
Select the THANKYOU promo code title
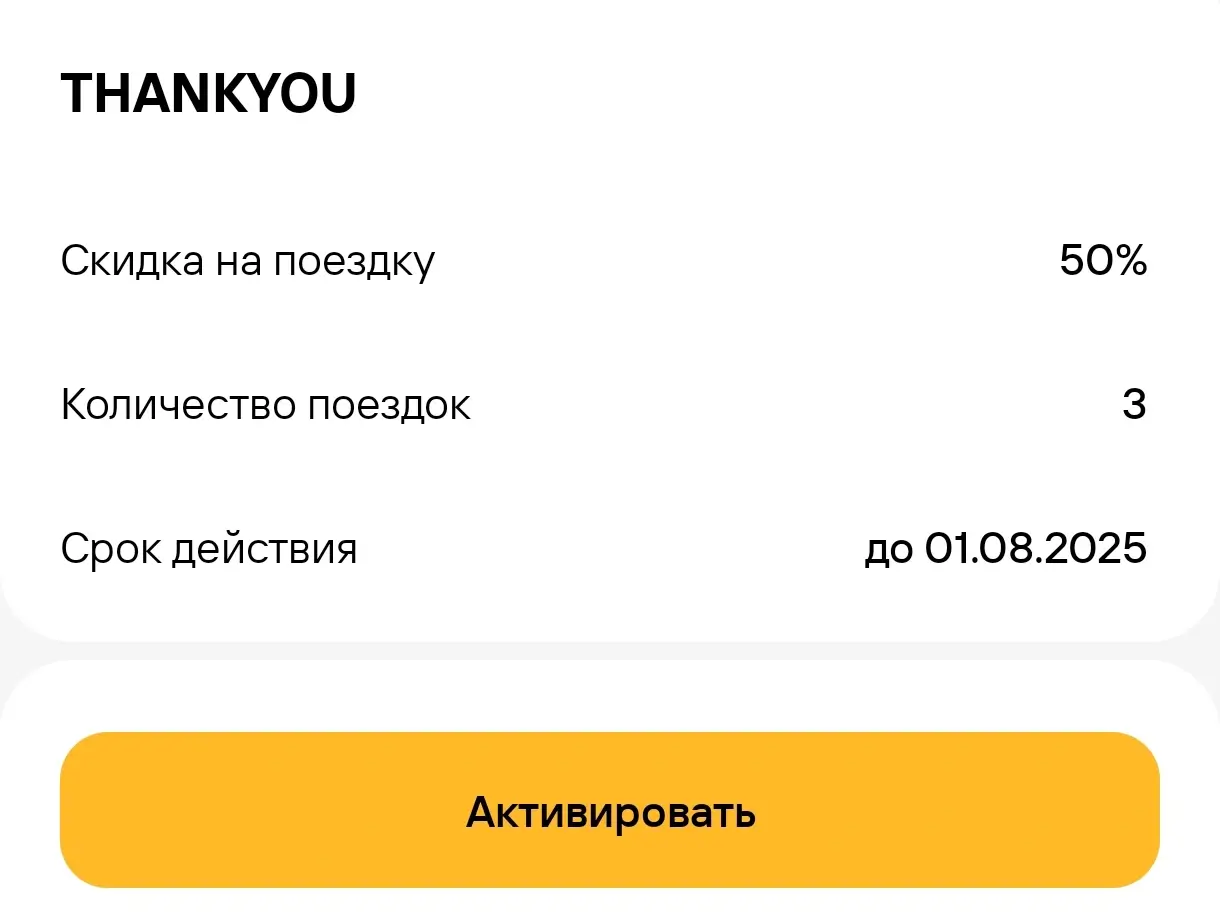point(209,95)
